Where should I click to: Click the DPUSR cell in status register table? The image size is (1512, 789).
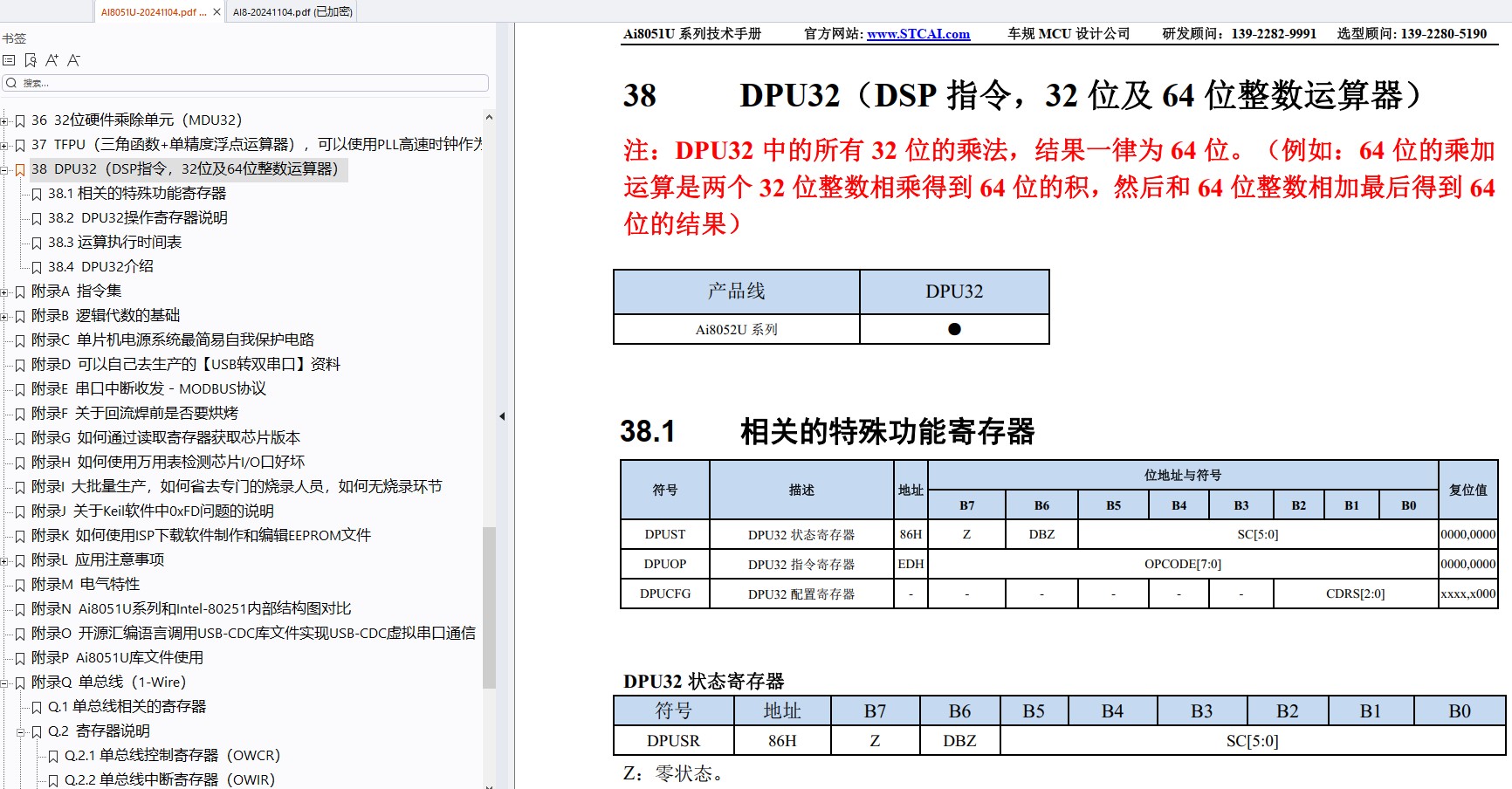[673, 741]
